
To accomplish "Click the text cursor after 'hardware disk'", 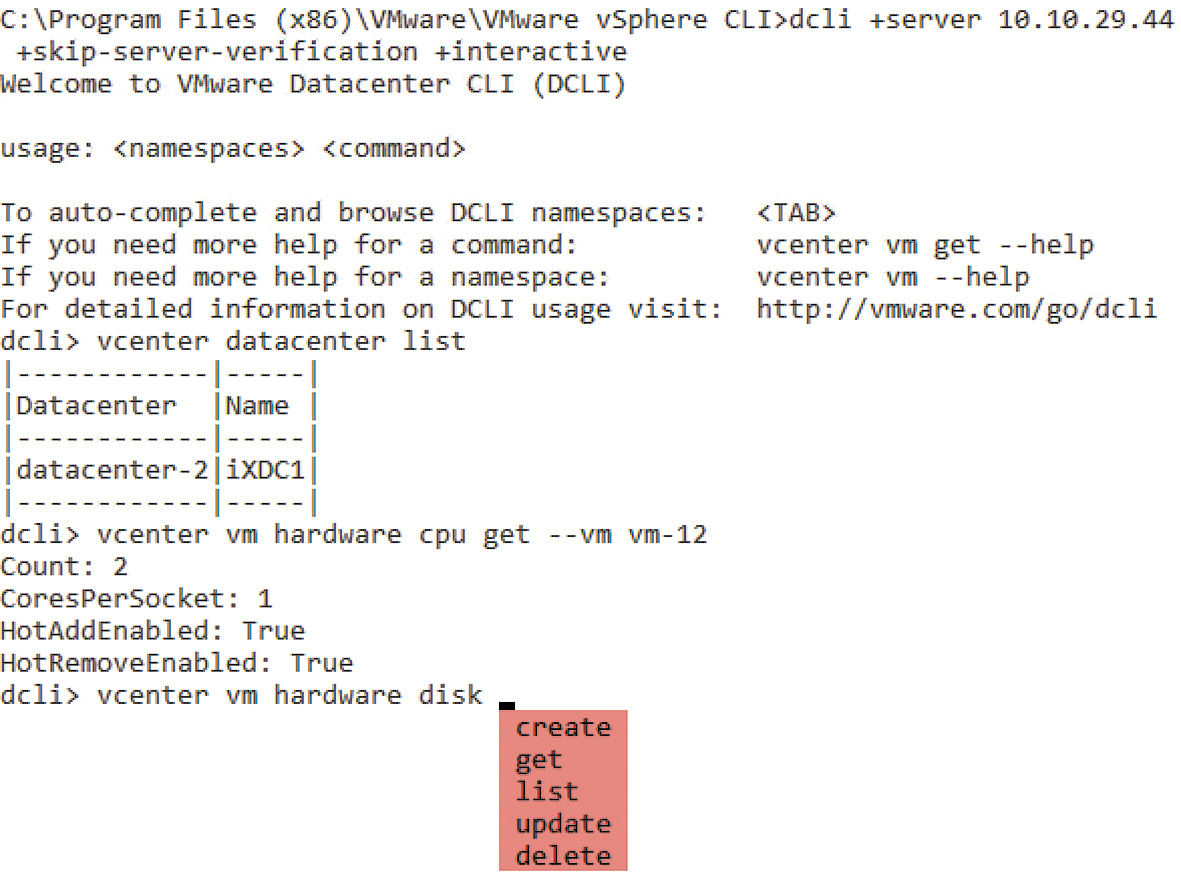I will (507, 704).
